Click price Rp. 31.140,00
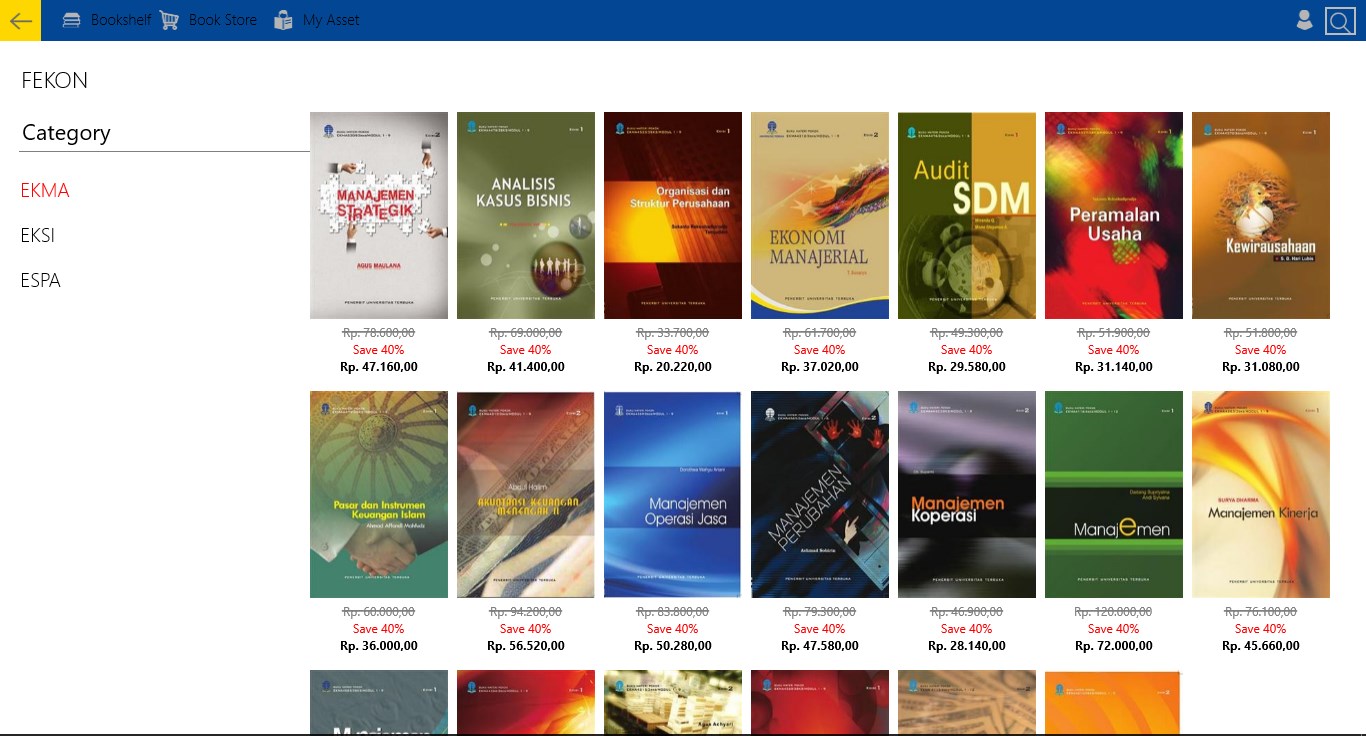Viewport: 1366px width, 736px height. point(1114,367)
